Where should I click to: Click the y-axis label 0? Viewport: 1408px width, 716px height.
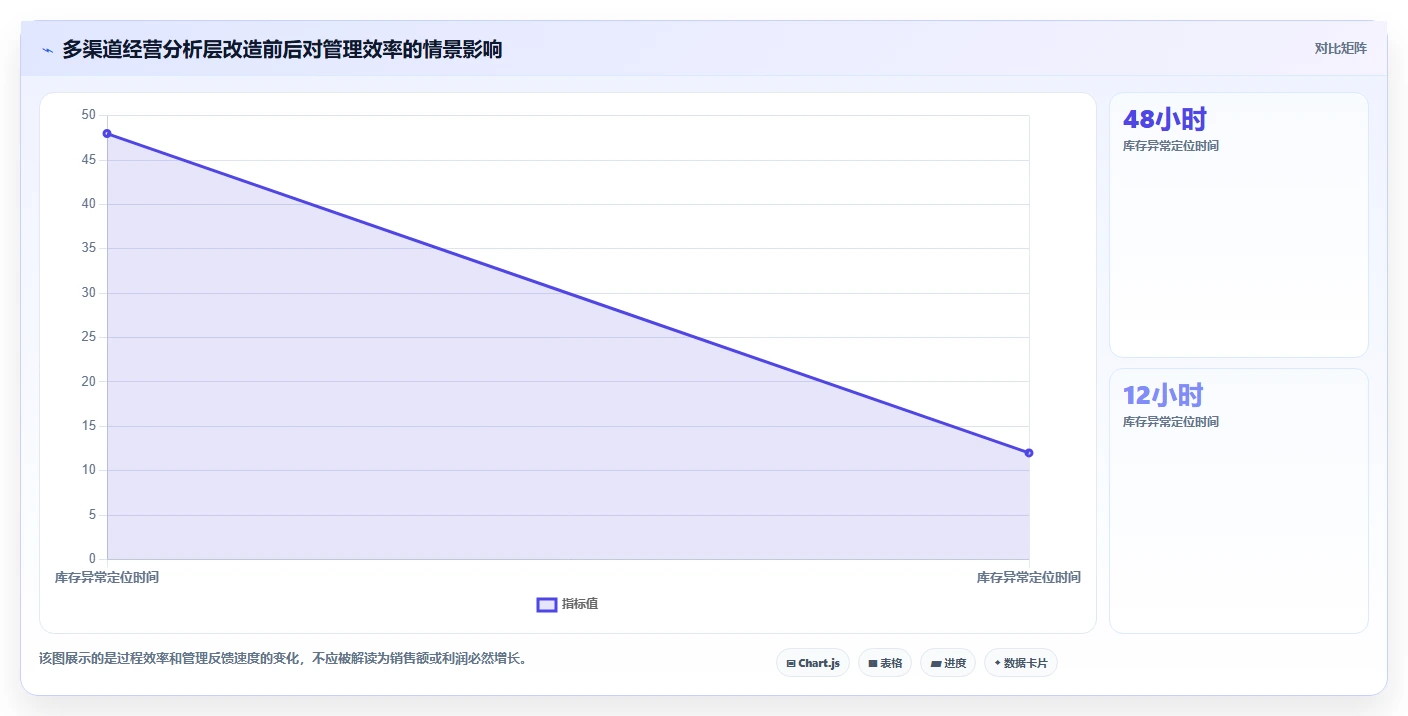pos(92,559)
